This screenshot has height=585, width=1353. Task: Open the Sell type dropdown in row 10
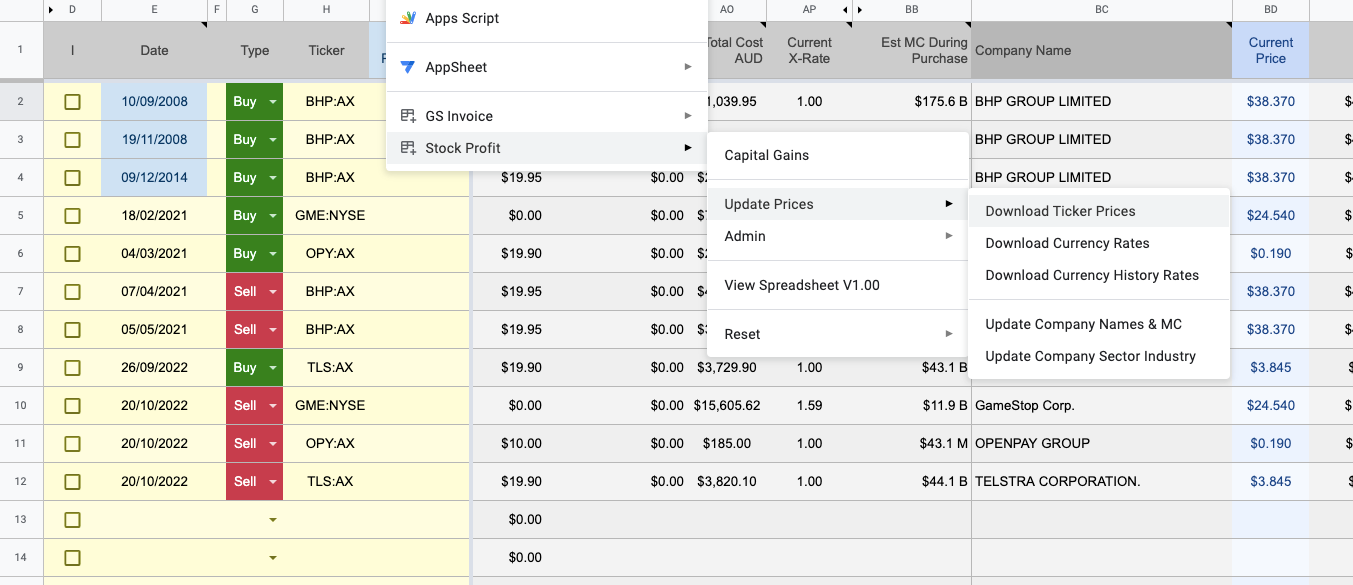click(272, 406)
